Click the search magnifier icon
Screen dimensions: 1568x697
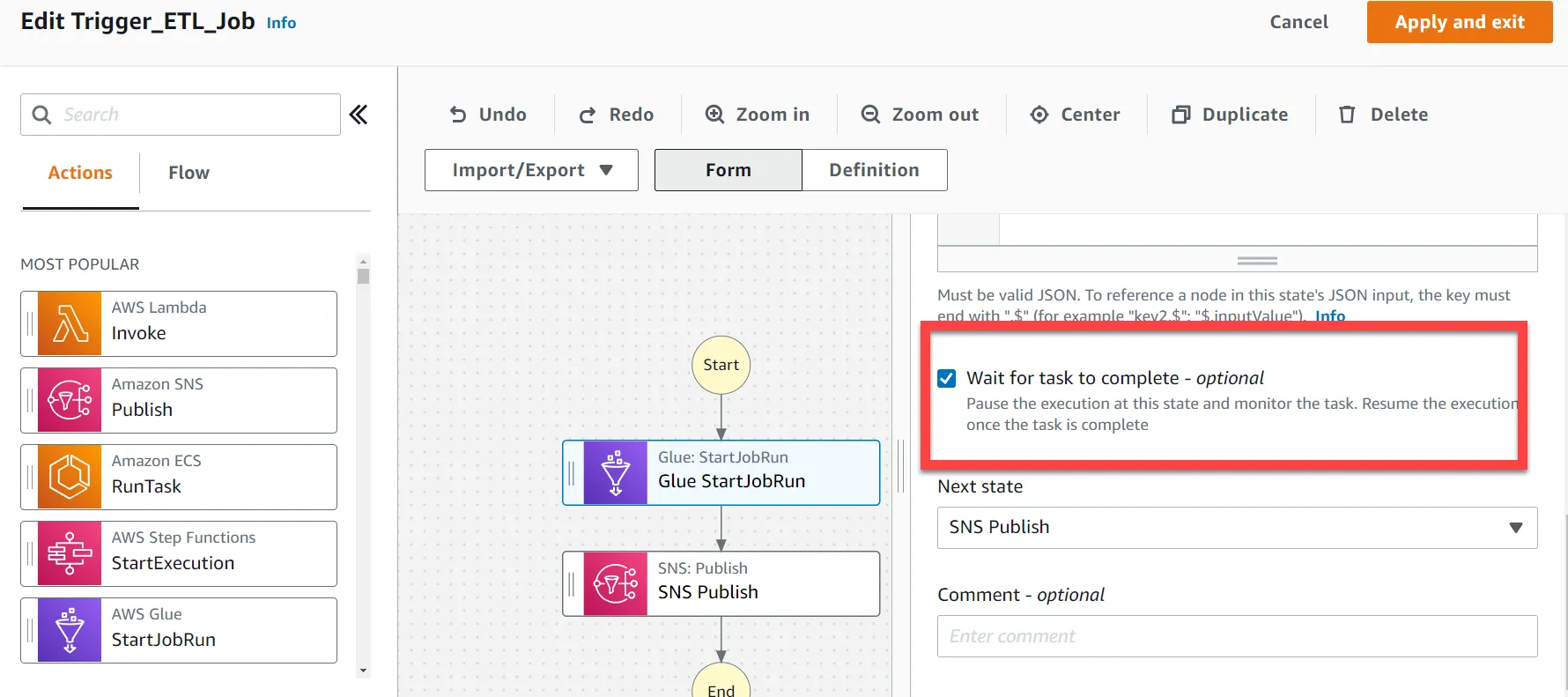[41, 115]
